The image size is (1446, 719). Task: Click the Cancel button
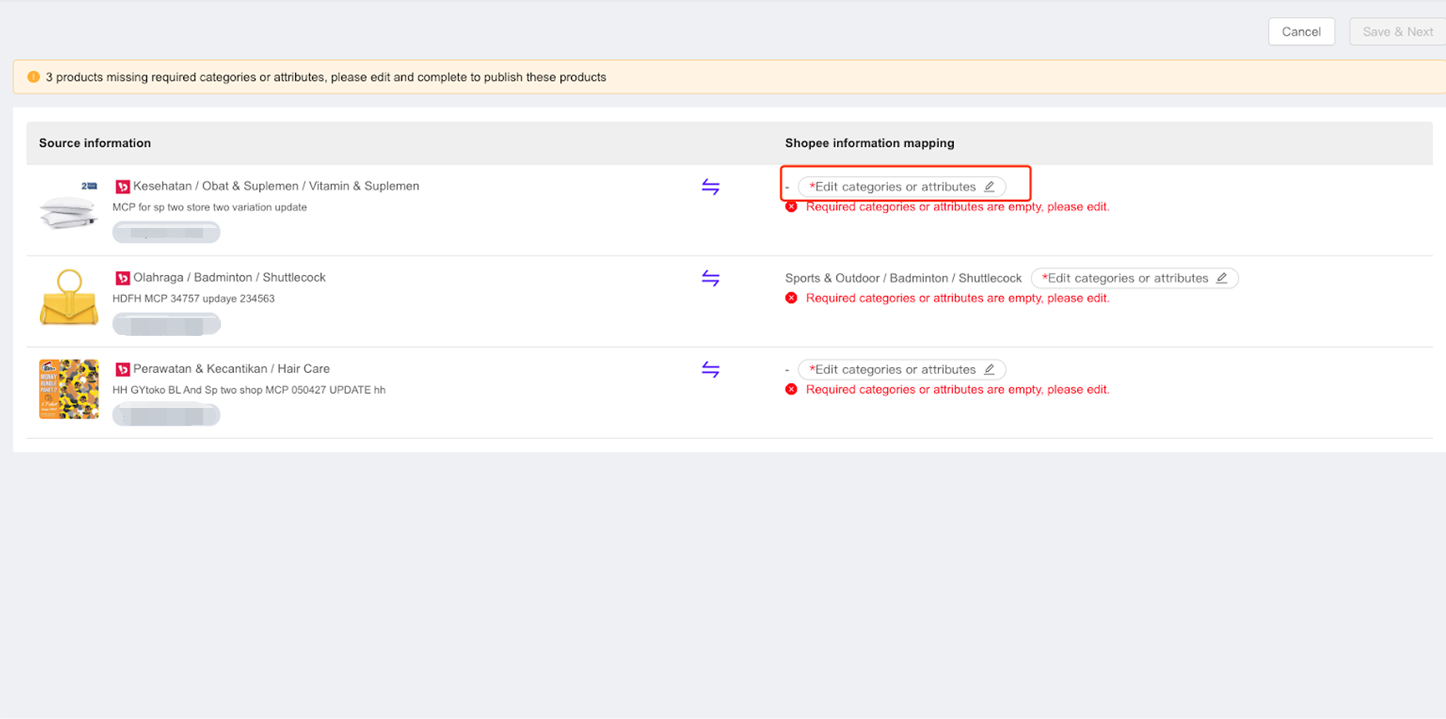click(x=1301, y=32)
